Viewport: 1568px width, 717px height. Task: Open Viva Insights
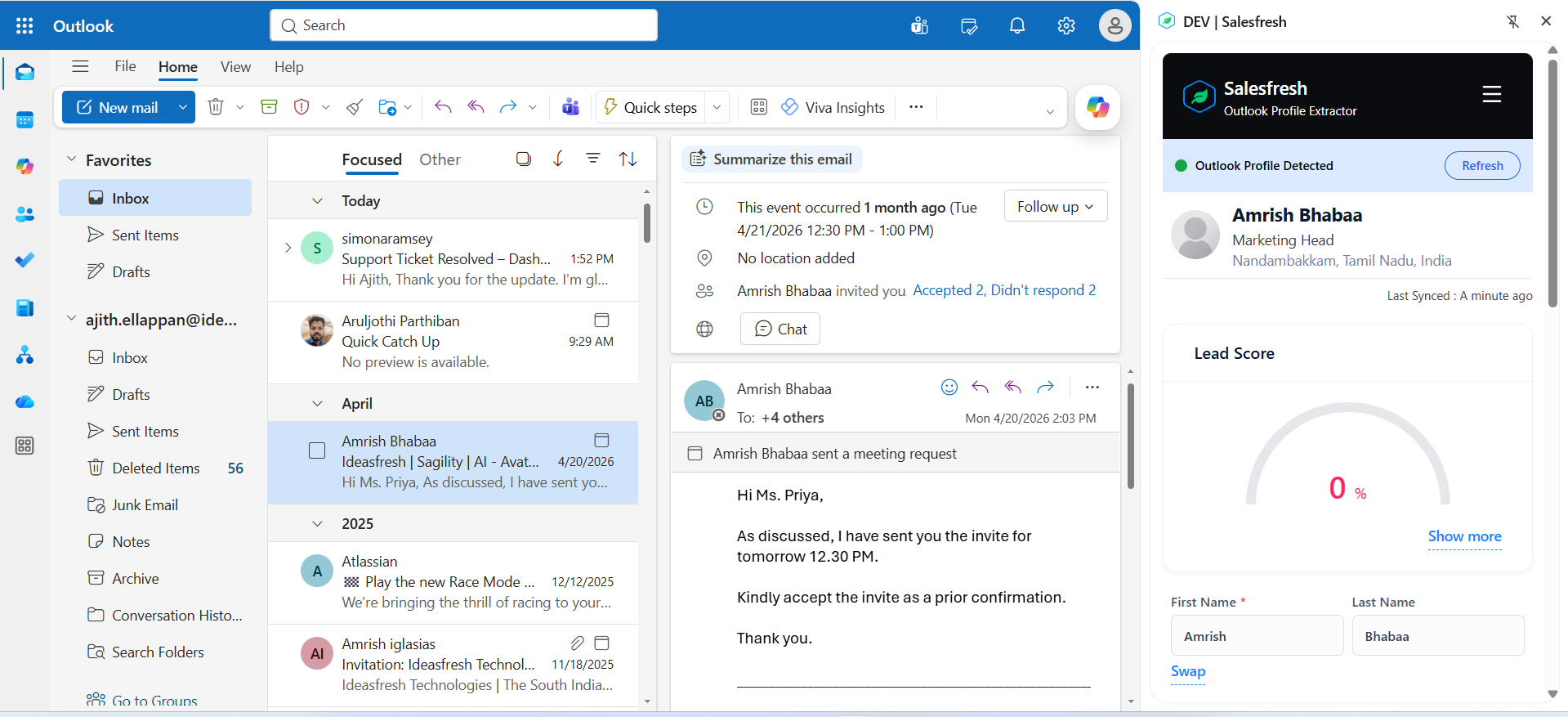[x=833, y=107]
